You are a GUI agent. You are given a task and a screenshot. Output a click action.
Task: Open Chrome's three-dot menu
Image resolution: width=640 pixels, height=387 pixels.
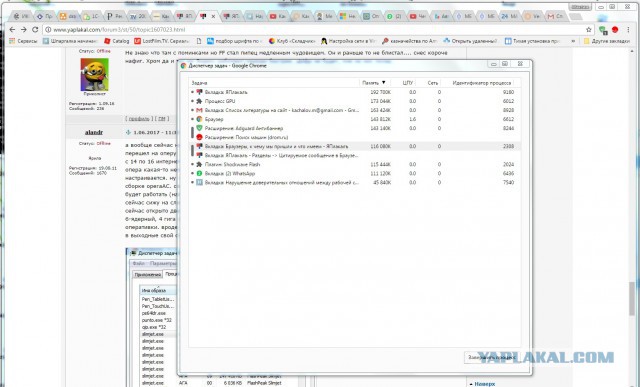coord(629,29)
